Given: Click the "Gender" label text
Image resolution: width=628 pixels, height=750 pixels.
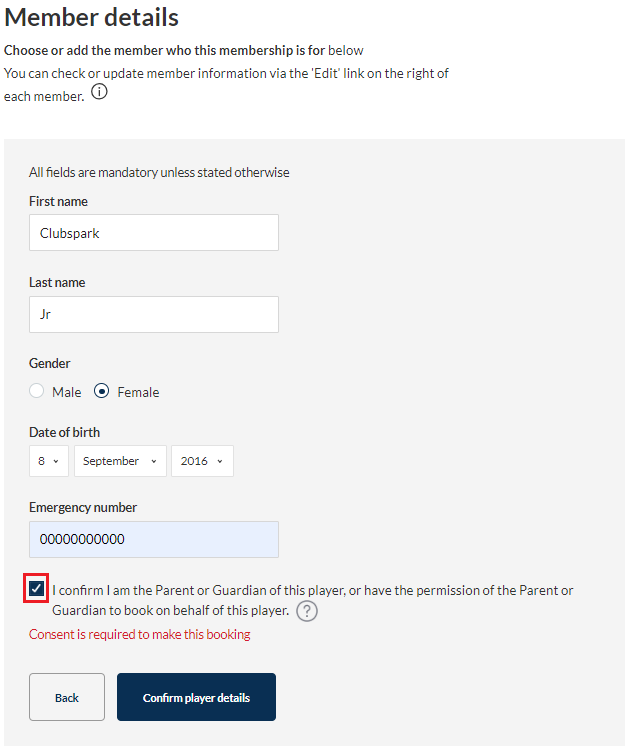Looking at the screenshot, I should 50,363.
